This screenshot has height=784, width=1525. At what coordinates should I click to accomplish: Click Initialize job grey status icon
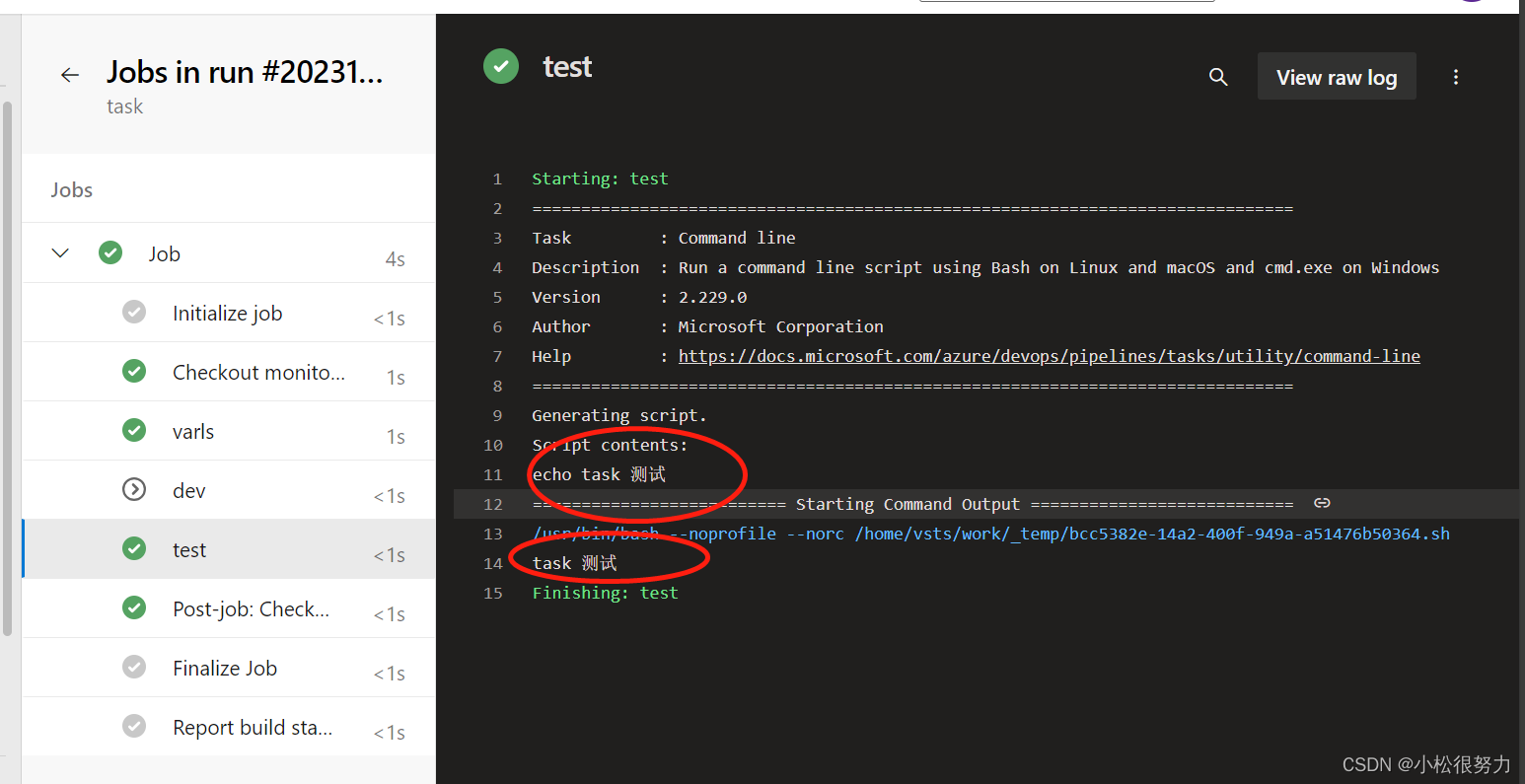[134, 313]
